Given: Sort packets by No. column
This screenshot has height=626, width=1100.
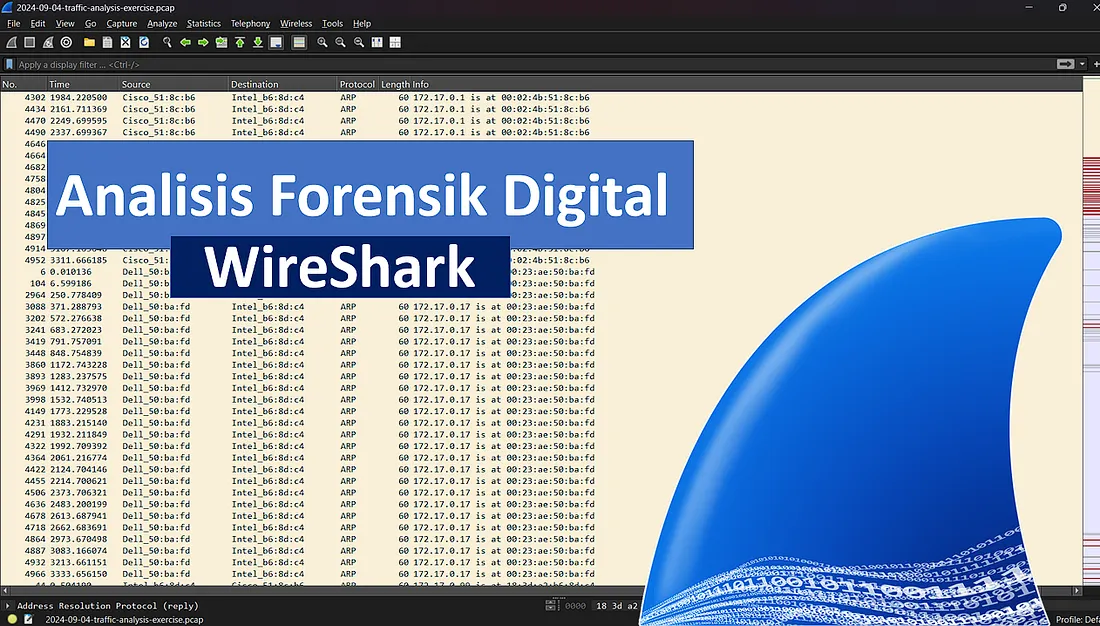Looking at the screenshot, I should pos(23,84).
